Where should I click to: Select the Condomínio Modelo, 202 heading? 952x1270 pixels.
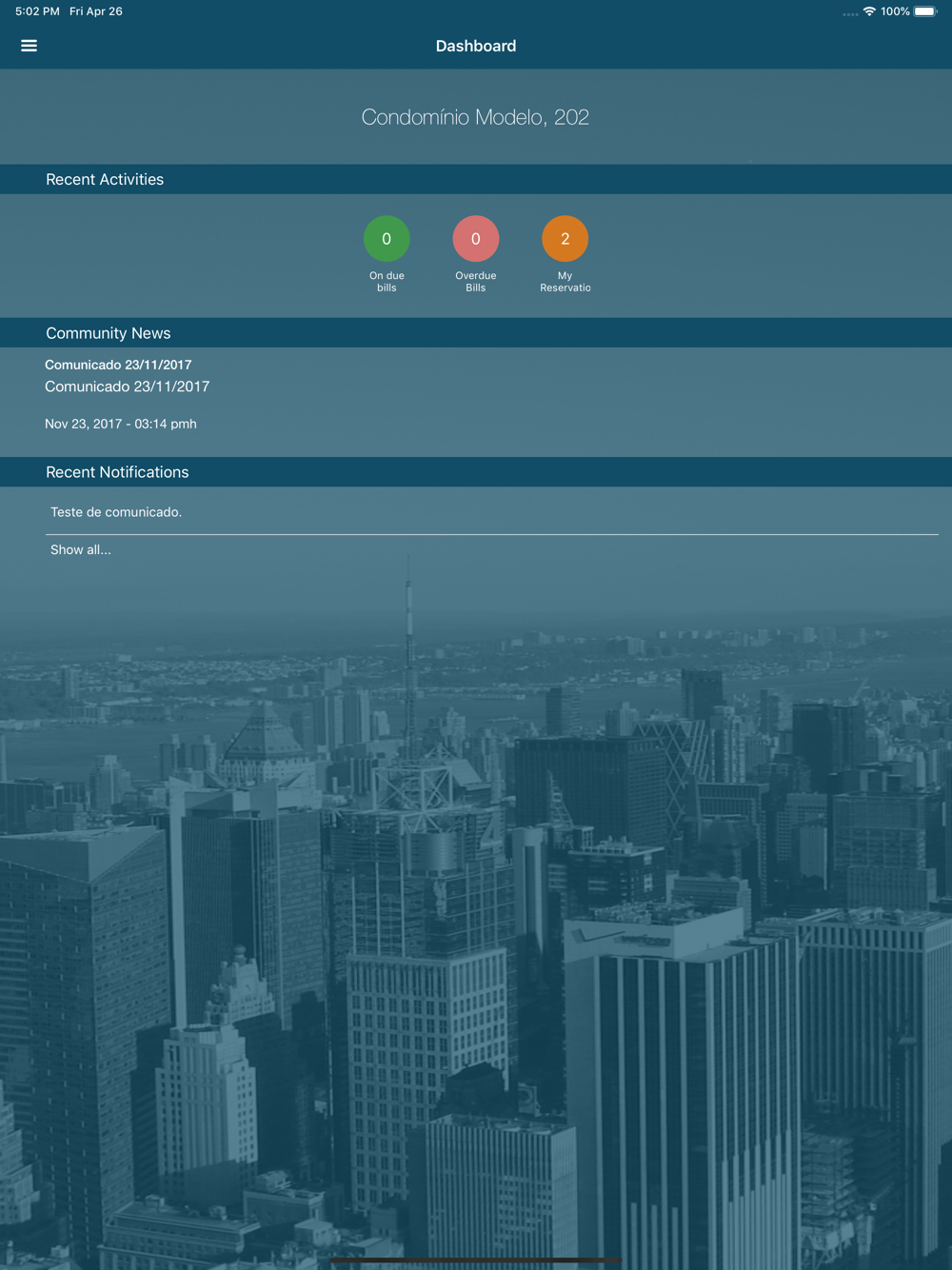(475, 117)
